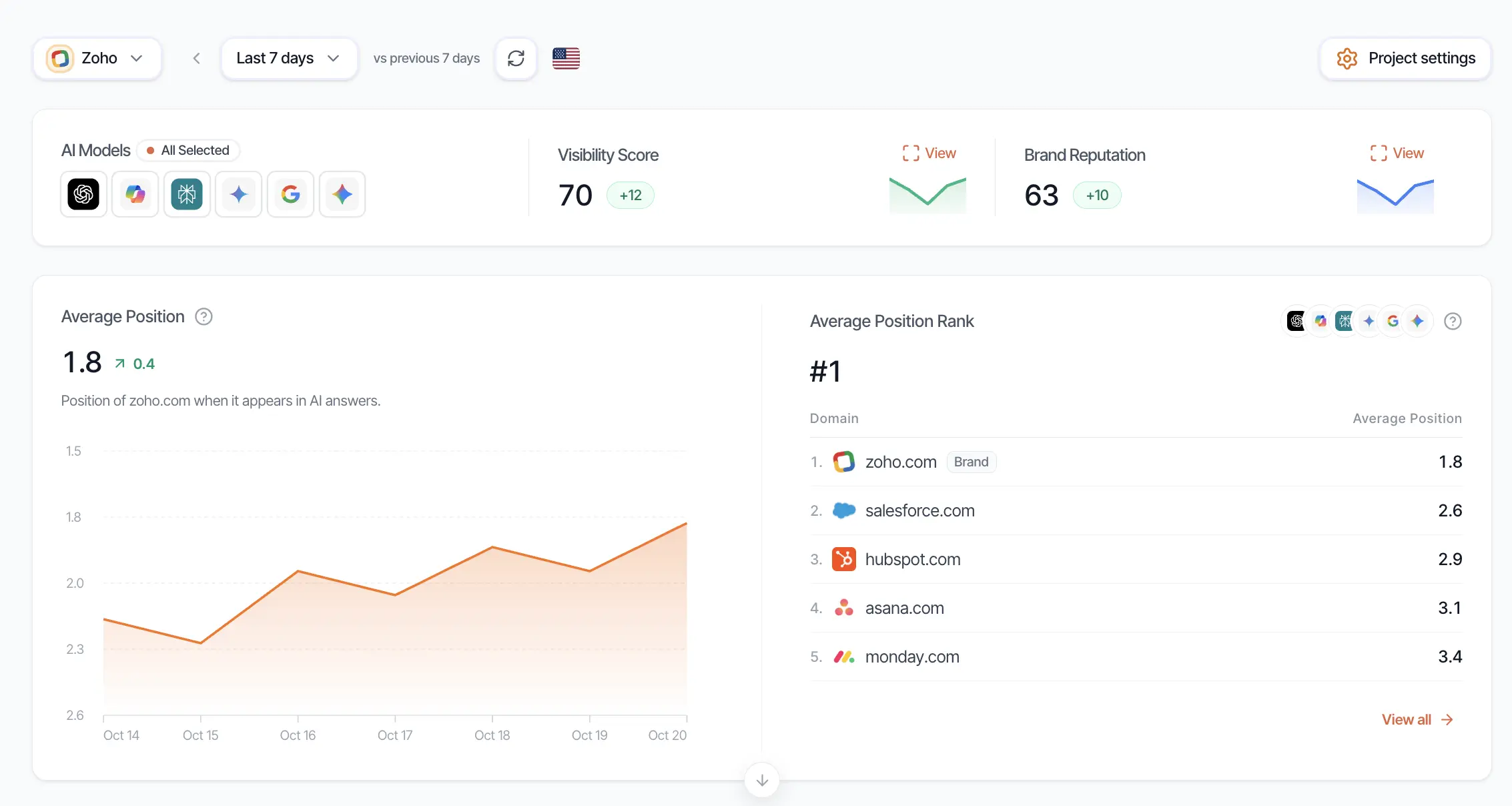
Task: Click blue Gemini star in Average Position Rank header
Action: (x=1369, y=322)
